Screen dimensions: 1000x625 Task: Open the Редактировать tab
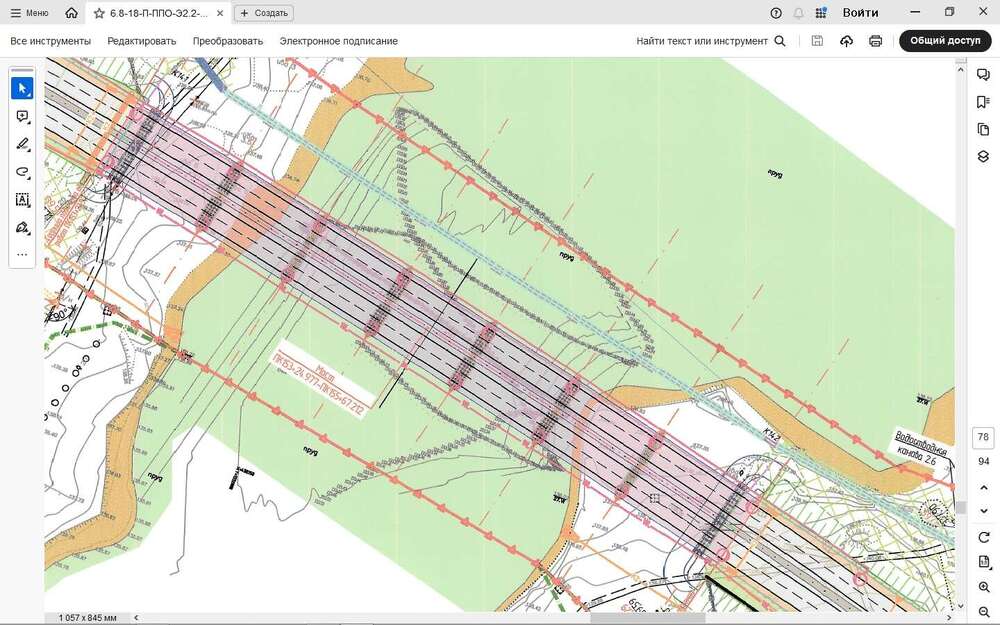click(x=142, y=41)
